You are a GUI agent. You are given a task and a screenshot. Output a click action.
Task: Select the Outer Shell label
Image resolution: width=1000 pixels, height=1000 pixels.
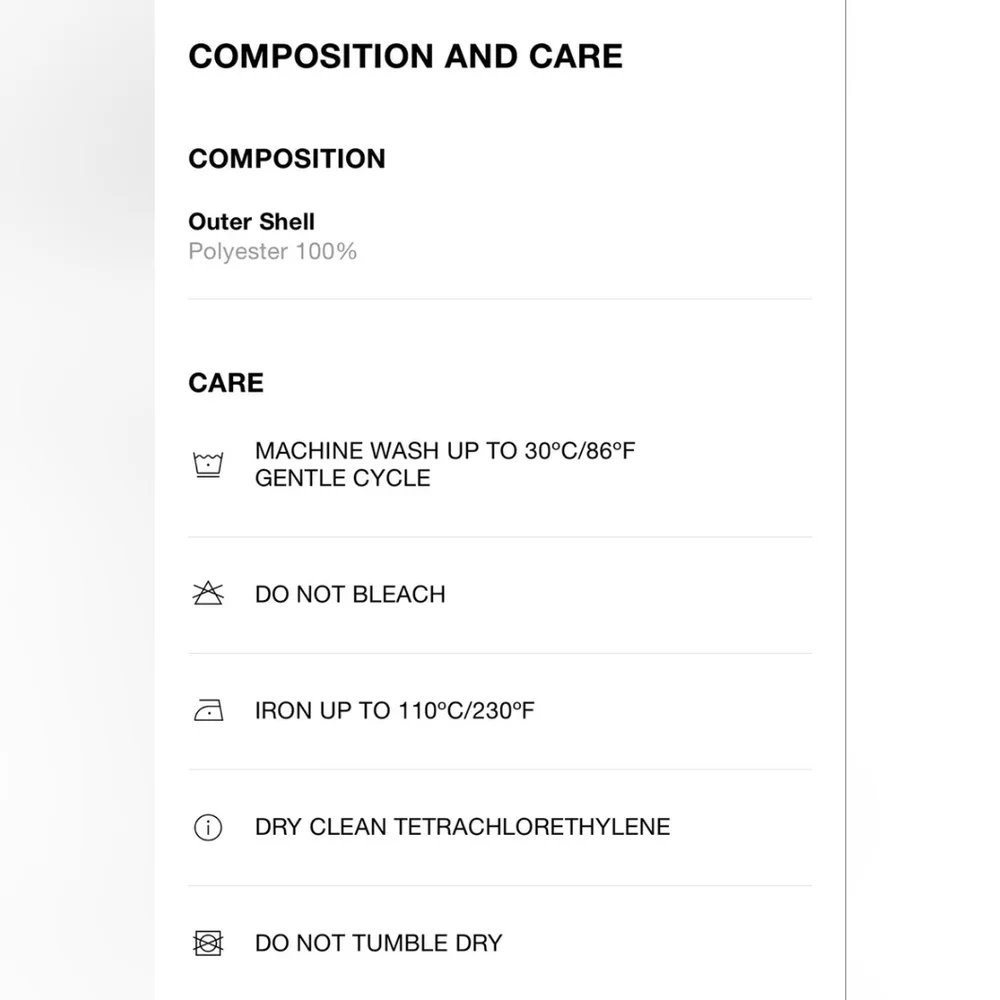pyautogui.click(x=251, y=222)
